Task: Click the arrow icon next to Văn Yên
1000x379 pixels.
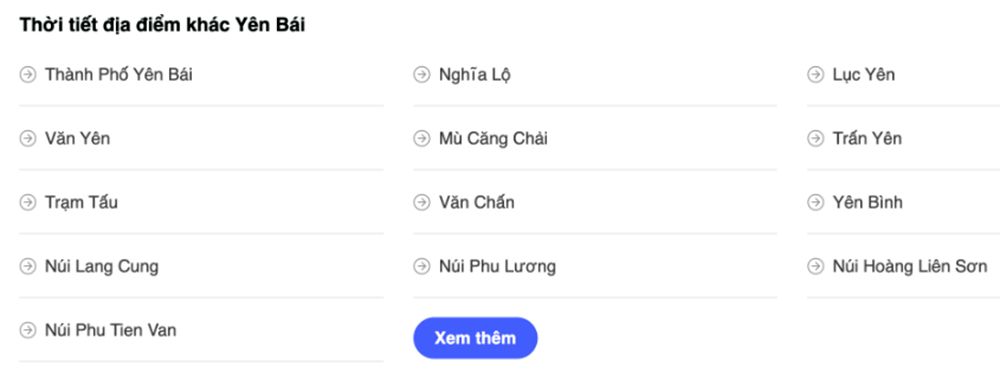Action: pyautogui.click(x=27, y=138)
